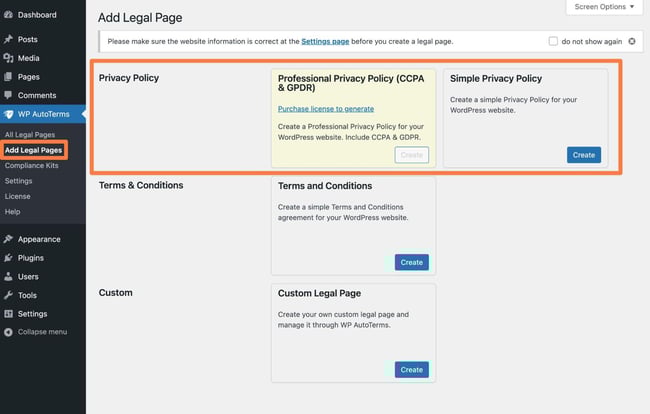
Task: Follow the Settings page link in notice
Action: pyautogui.click(x=325, y=41)
